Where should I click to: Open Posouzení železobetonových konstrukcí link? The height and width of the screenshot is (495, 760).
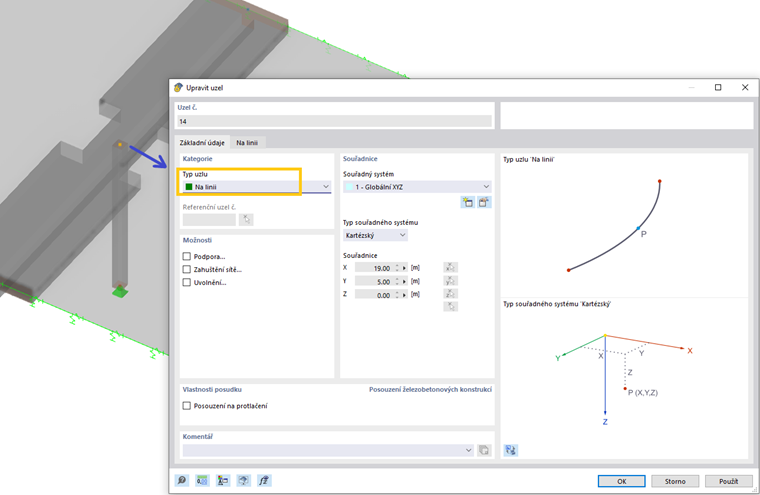pyautogui.click(x=430, y=389)
